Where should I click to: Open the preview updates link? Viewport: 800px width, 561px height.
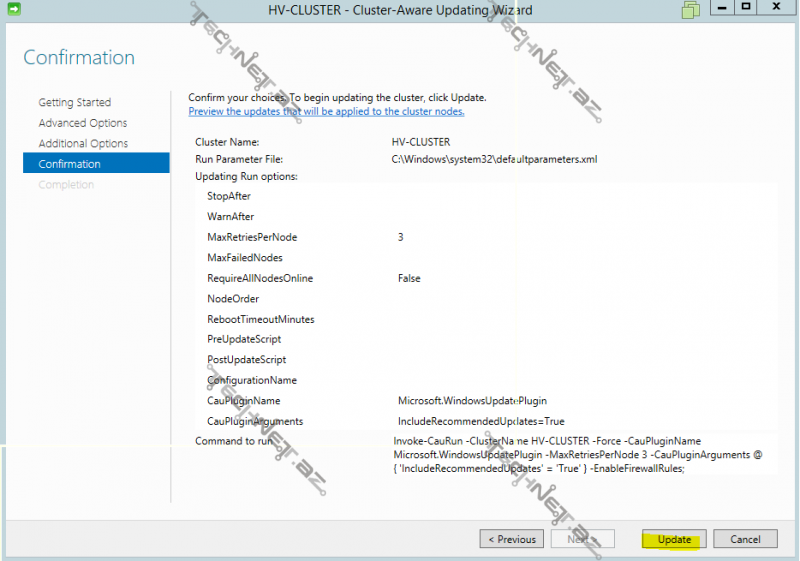(326, 111)
